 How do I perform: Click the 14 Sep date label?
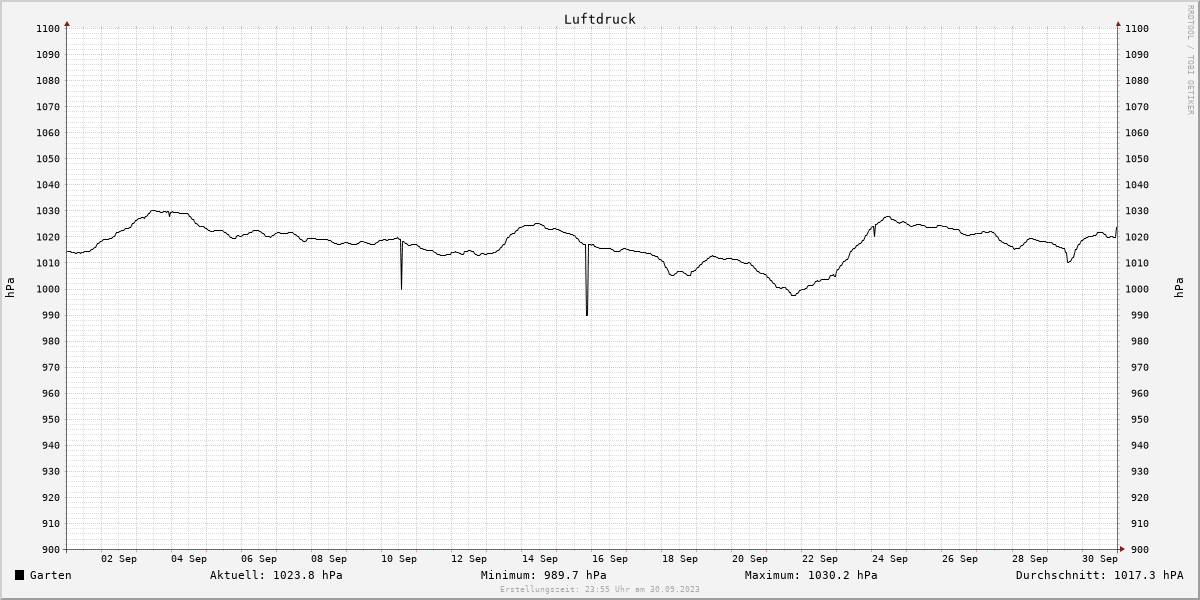pyautogui.click(x=540, y=559)
